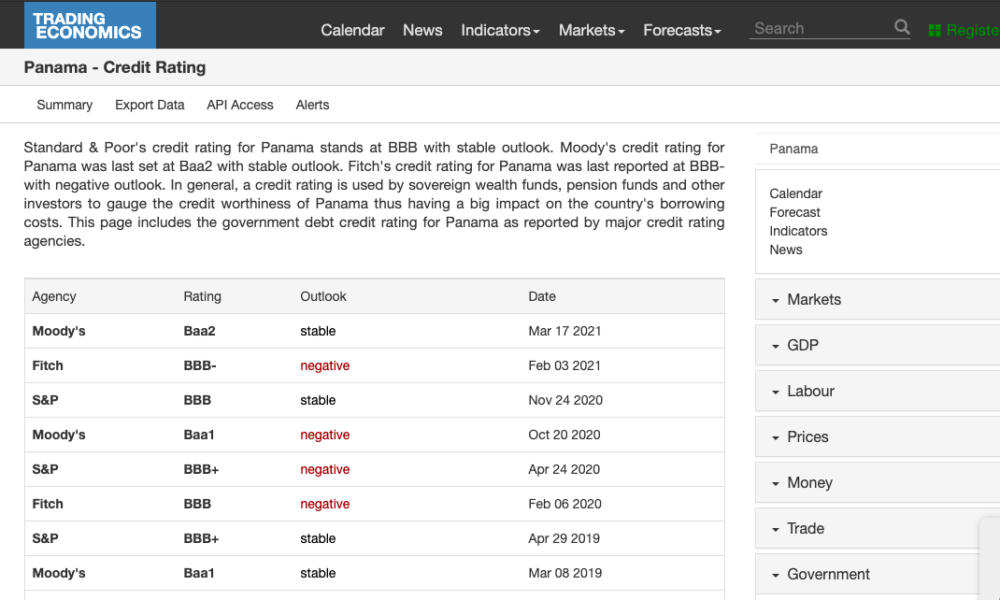Image resolution: width=1000 pixels, height=600 pixels.
Task: Click the Mar 17 2021 date cell
Action: 564,331
